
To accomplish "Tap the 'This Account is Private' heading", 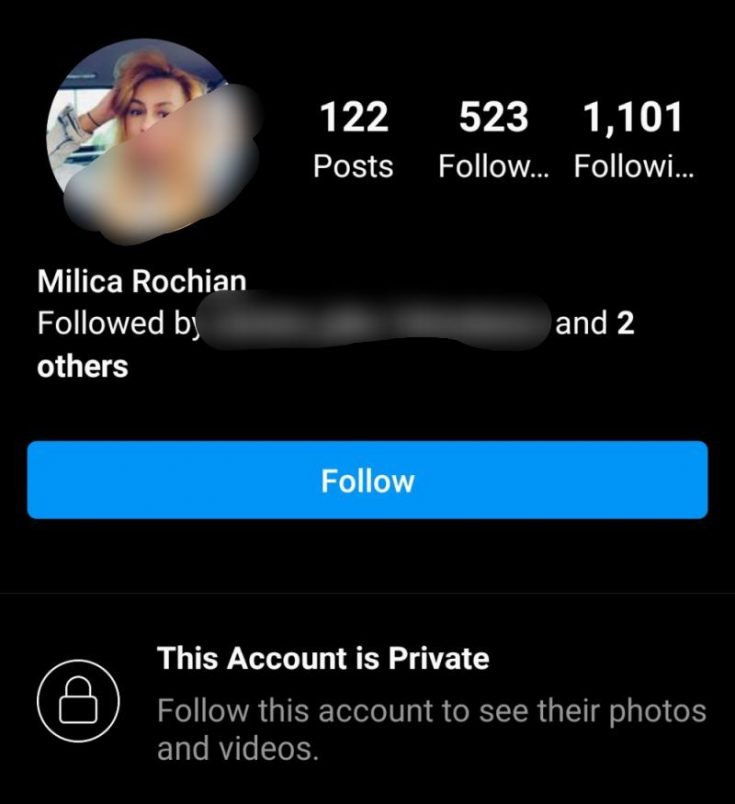I will (x=323, y=658).
